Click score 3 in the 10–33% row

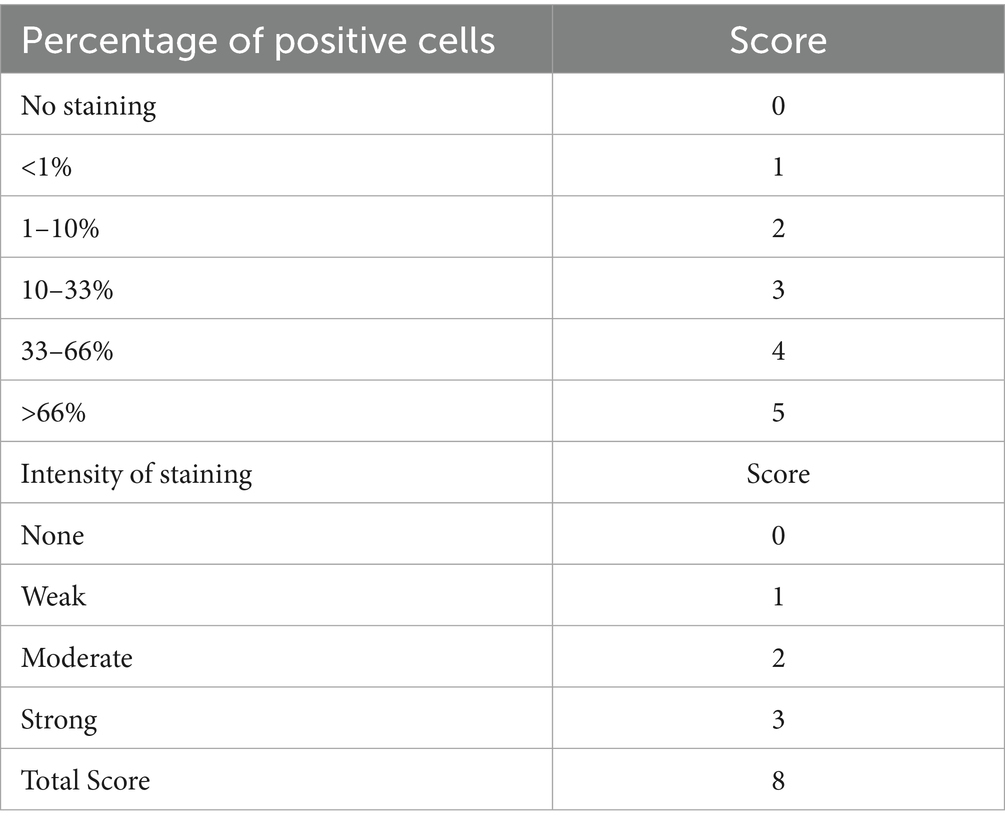(778, 291)
